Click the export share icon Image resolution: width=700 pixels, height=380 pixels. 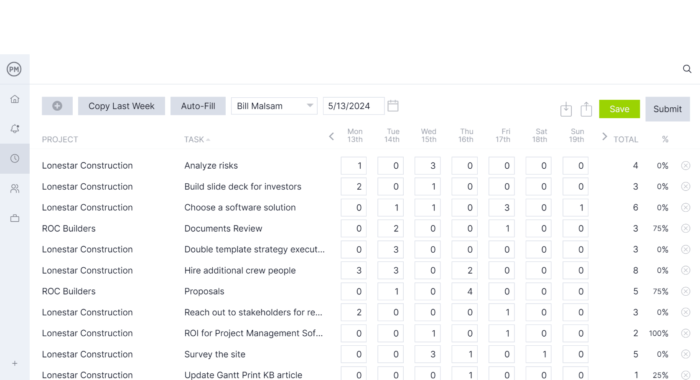(586, 109)
